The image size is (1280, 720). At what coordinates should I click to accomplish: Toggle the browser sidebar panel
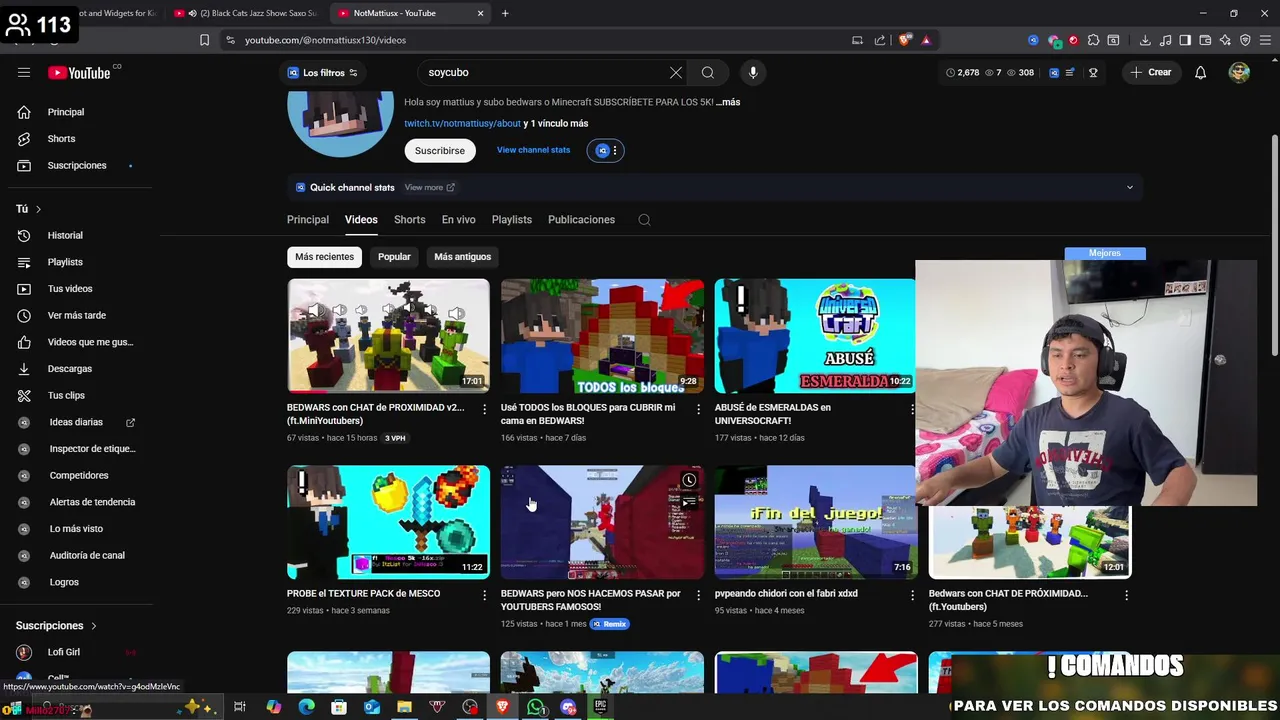[x=1185, y=40]
